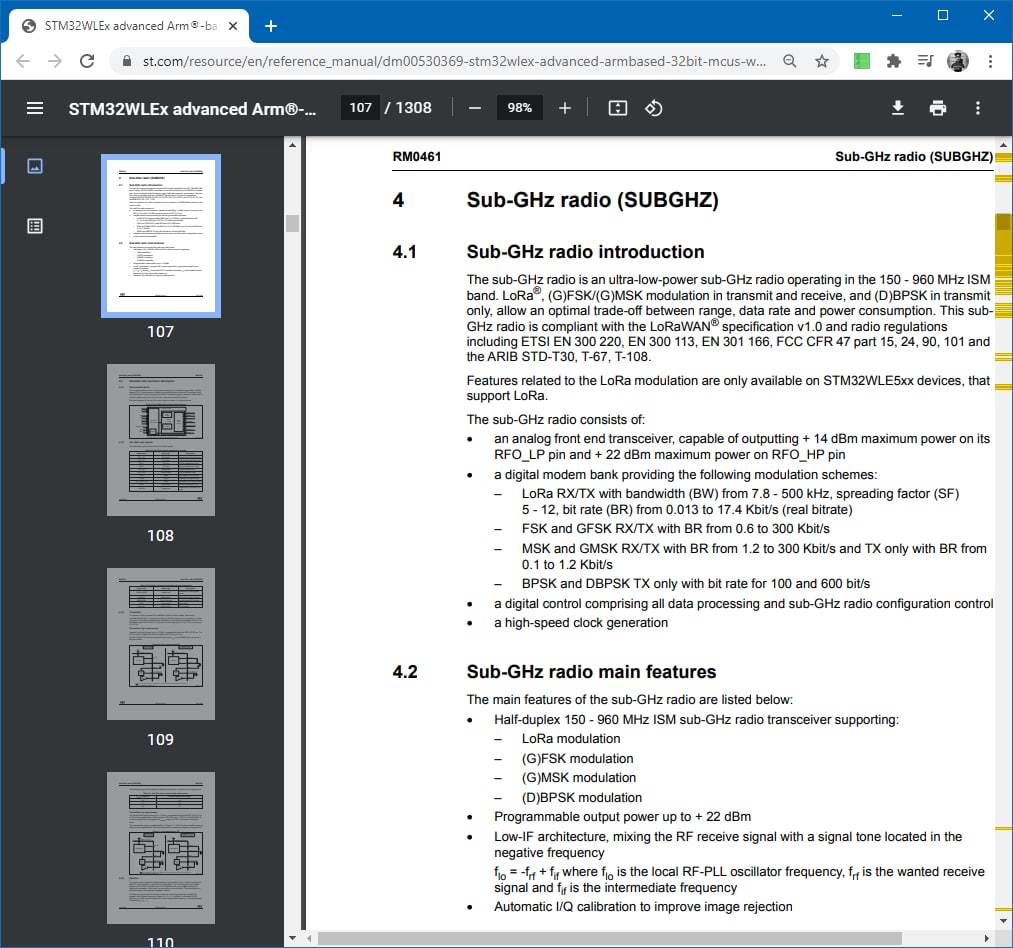
Task: Click heading "Sub-GHz radio introduction"
Action: [585, 251]
